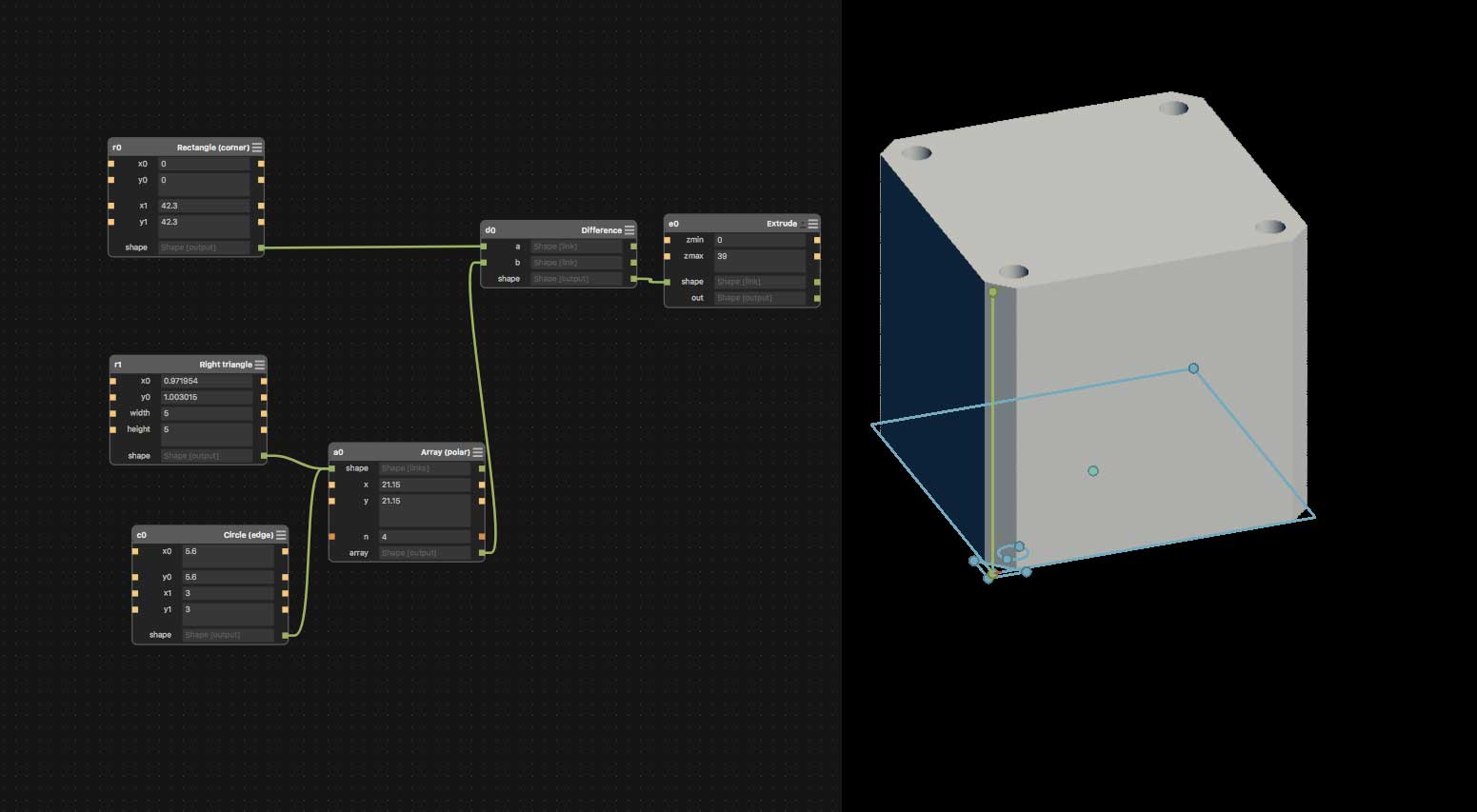Click the teal point at the sketch plane center

coord(1093,469)
